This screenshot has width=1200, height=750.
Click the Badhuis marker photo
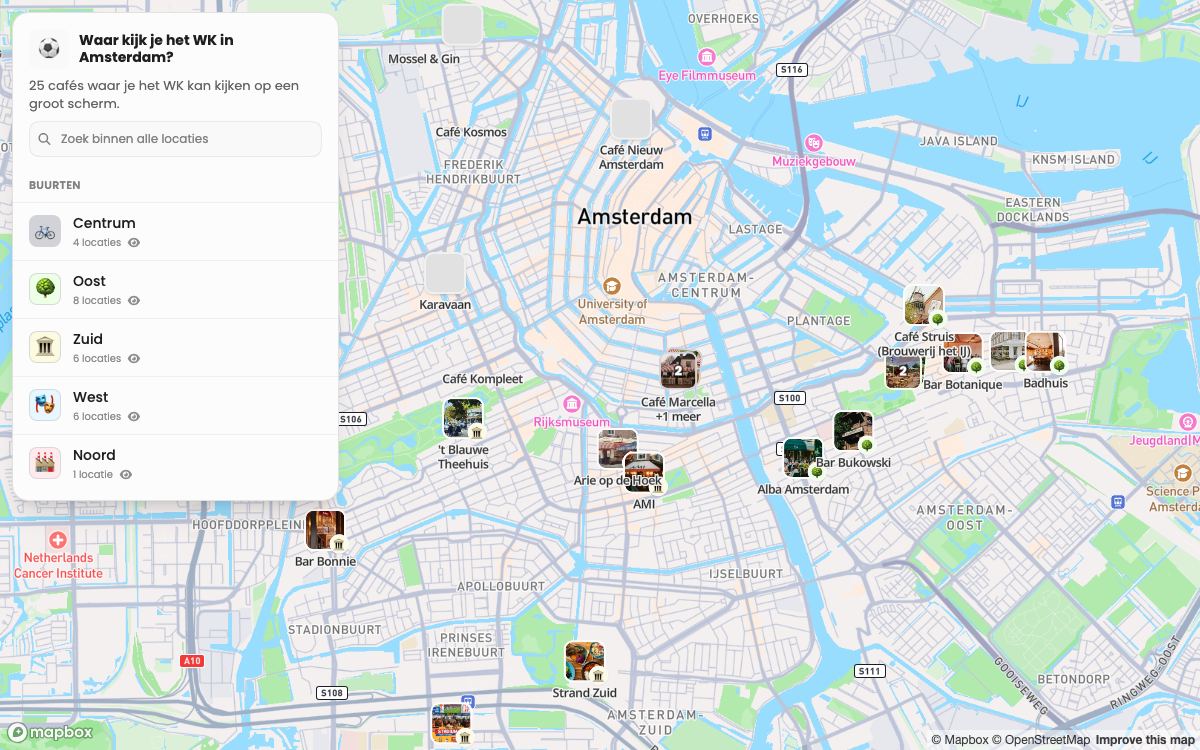tap(1045, 352)
